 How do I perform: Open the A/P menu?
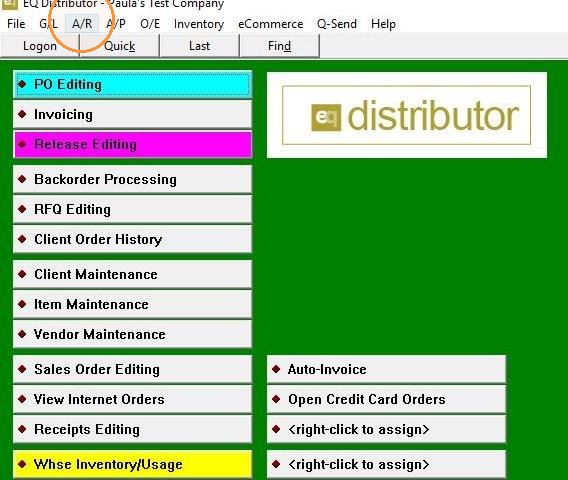click(116, 24)
